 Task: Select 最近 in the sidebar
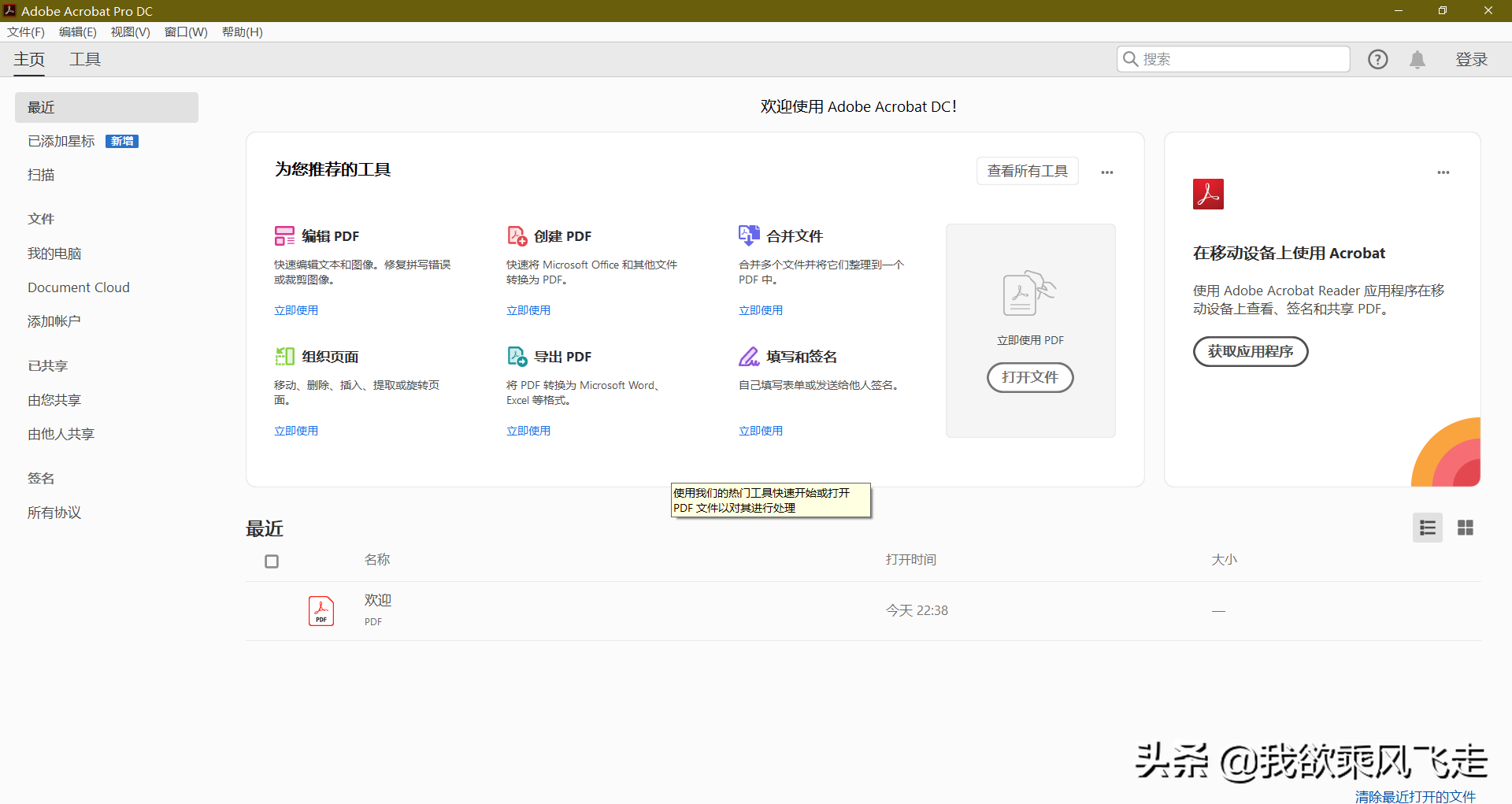tap(106, 107)
